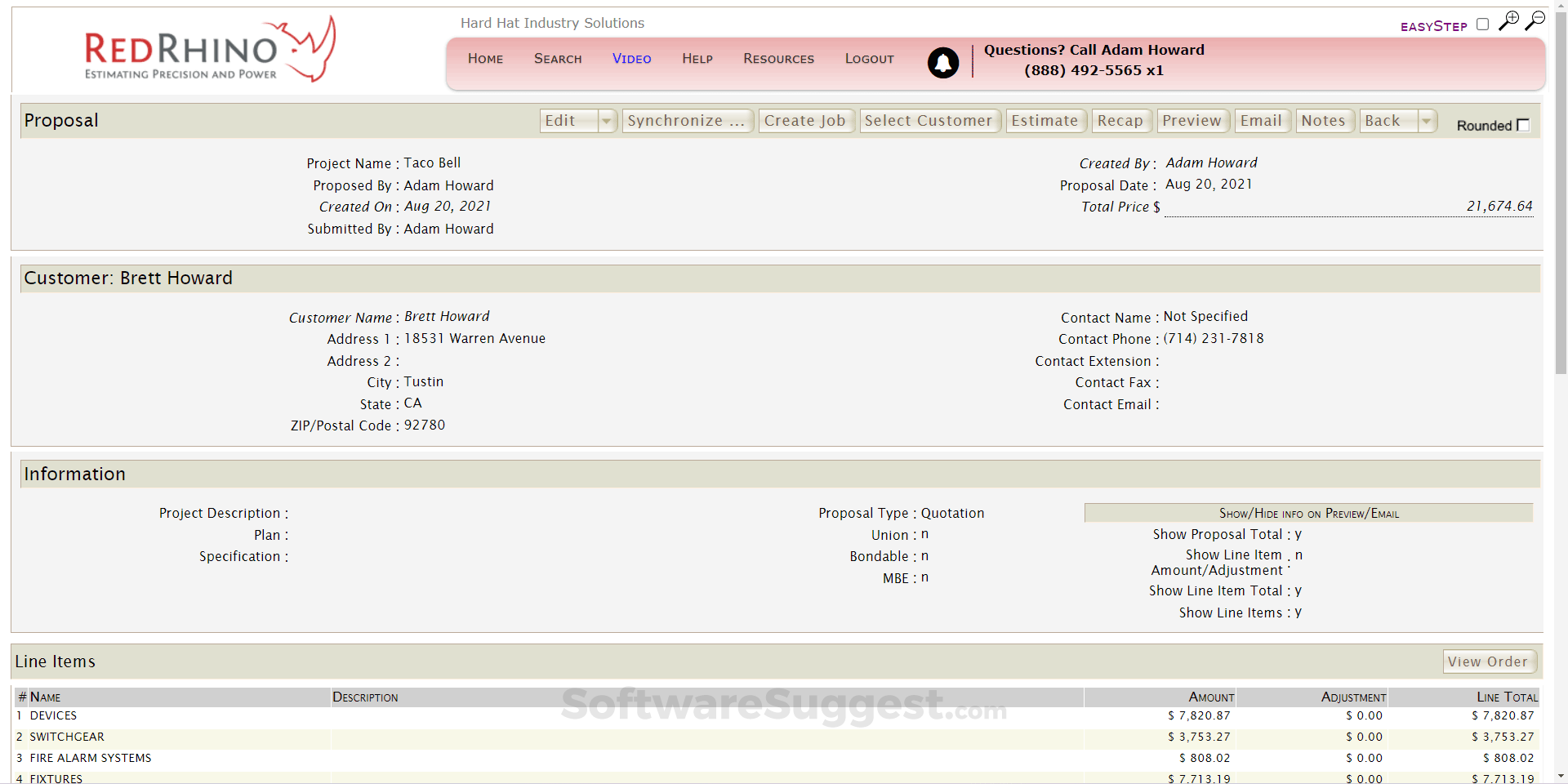Screen dimensions: 1568x784
Task: Click the zoom out magnifier icon
Action: point(1535,20)
